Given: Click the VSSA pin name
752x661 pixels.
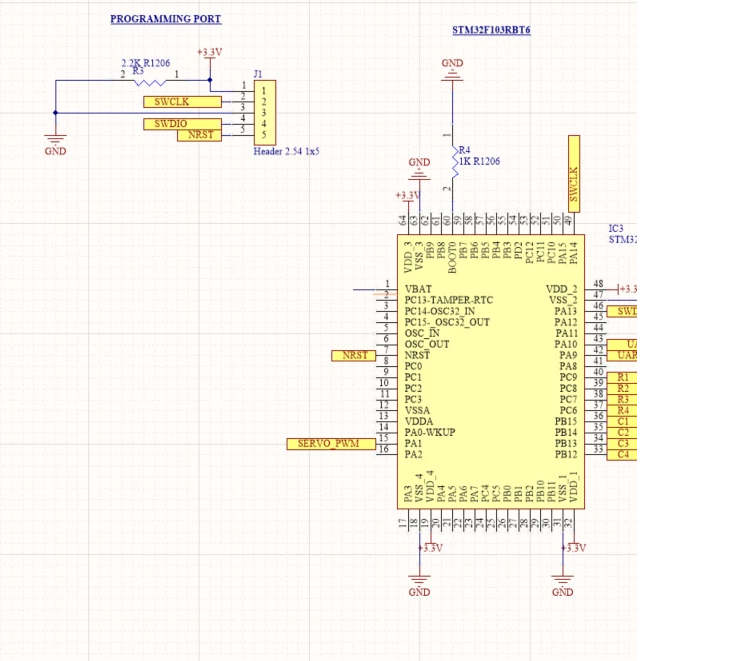Looking at the screenshot, I should coord(417,411).
